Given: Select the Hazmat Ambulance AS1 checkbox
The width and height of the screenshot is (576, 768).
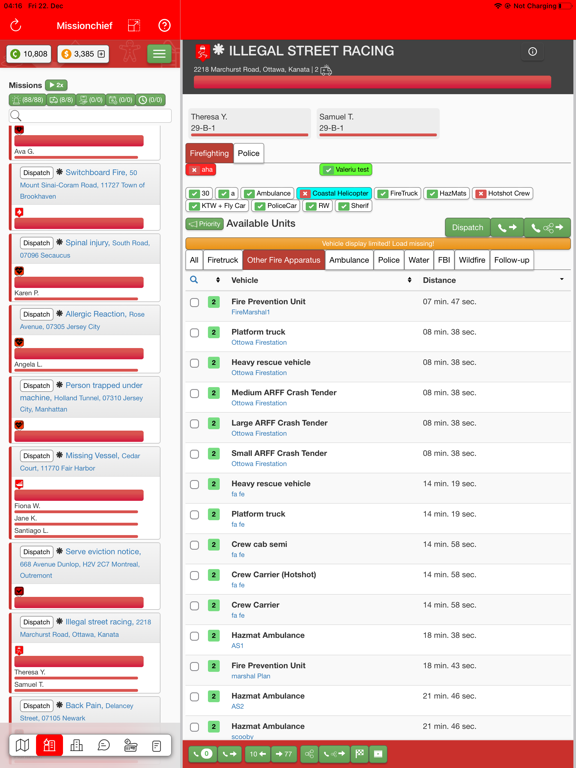Looking at the screenshot, I should pos(194,636).
